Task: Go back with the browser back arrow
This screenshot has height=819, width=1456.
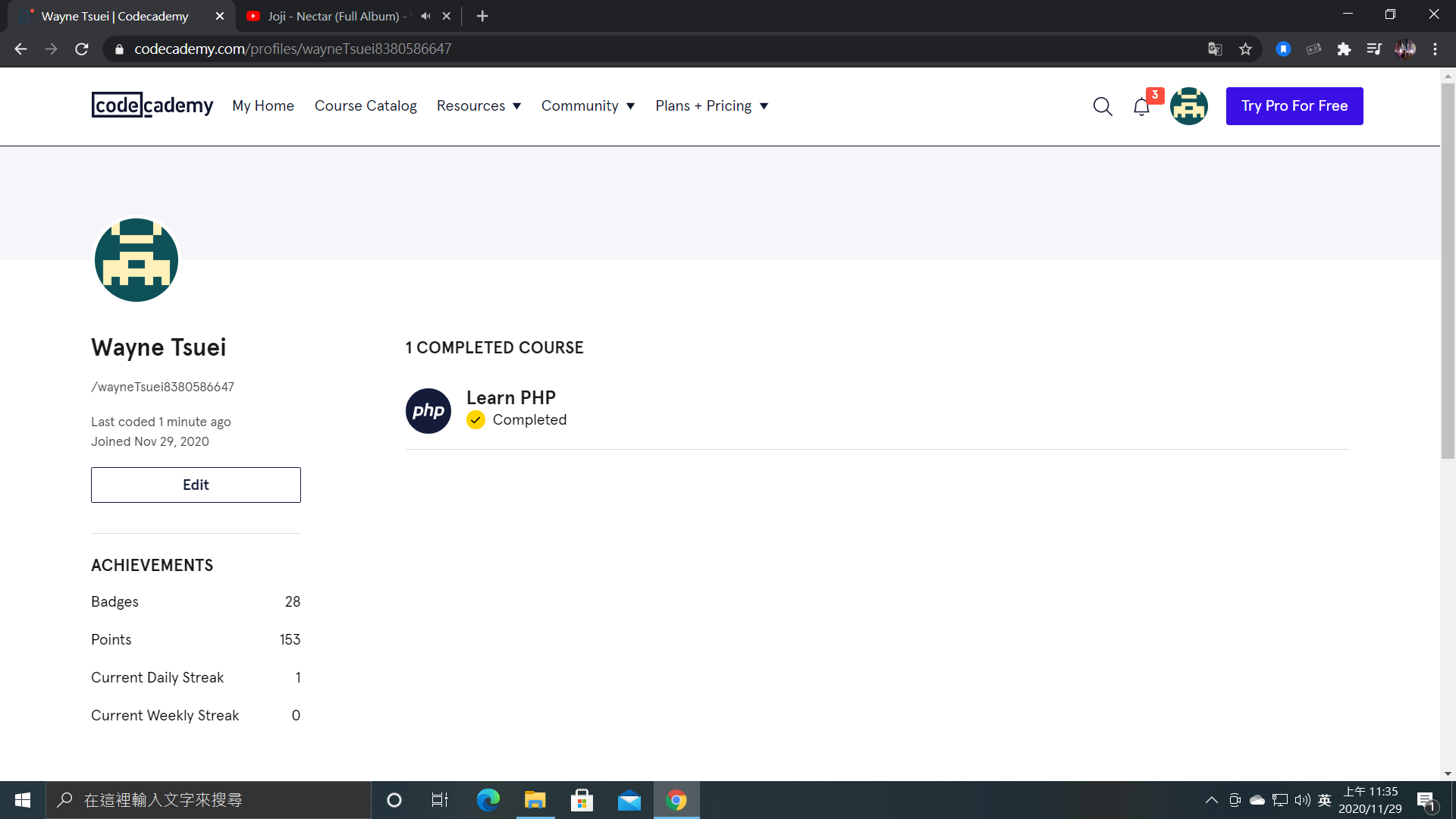Action: [20, 49]
